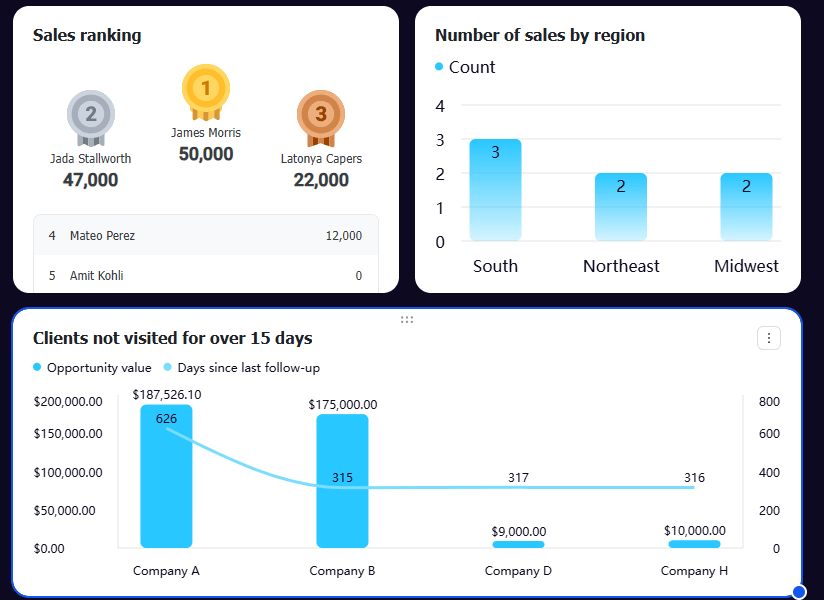The image size is (824, 600).
Task: Click the Company B opportunity bar
Action: coord(342,481)
